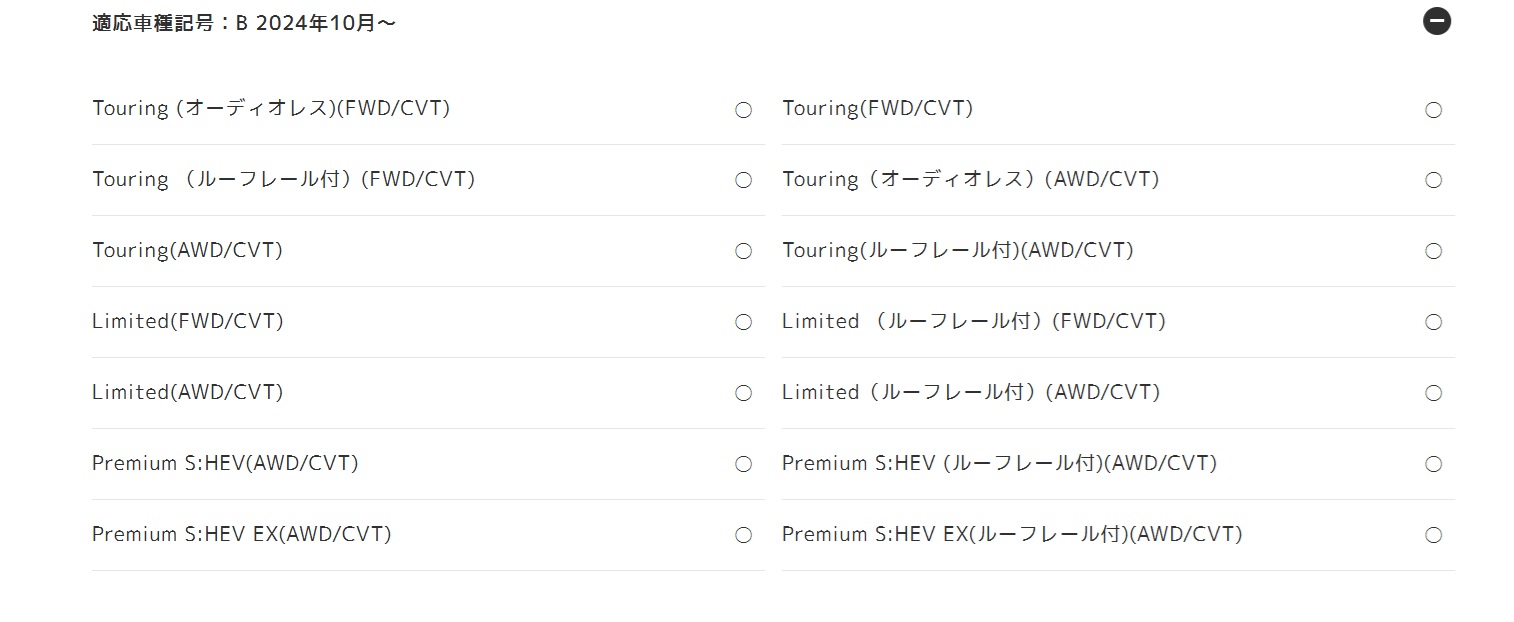Screen dimensions: 1514x622
Task: Click the Premium S:HEV (ルーフレール付)(AWD/CVT) label
Action: coord(999,464)
